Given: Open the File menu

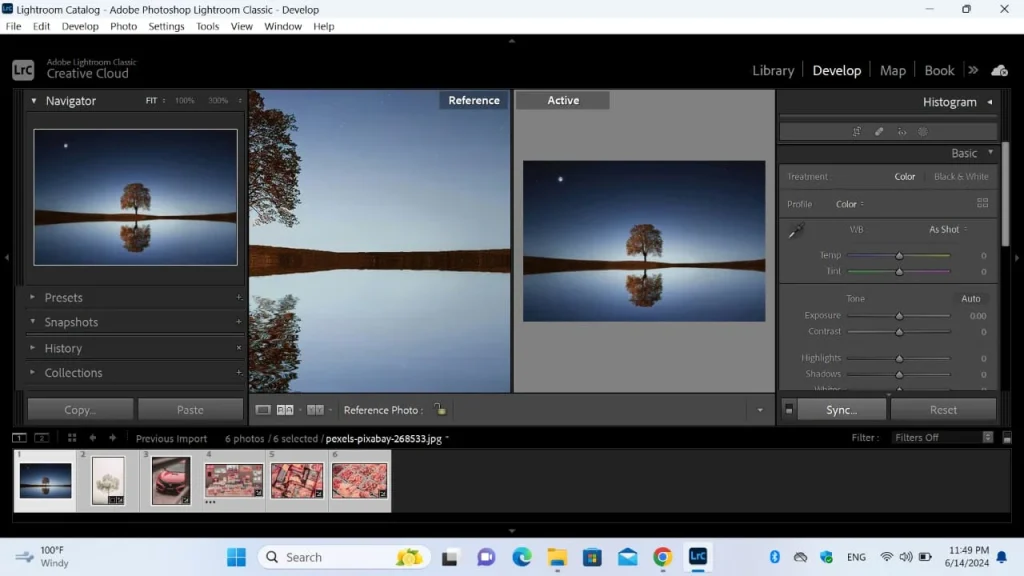Looking at the screenshot, I should pos(13,26).
